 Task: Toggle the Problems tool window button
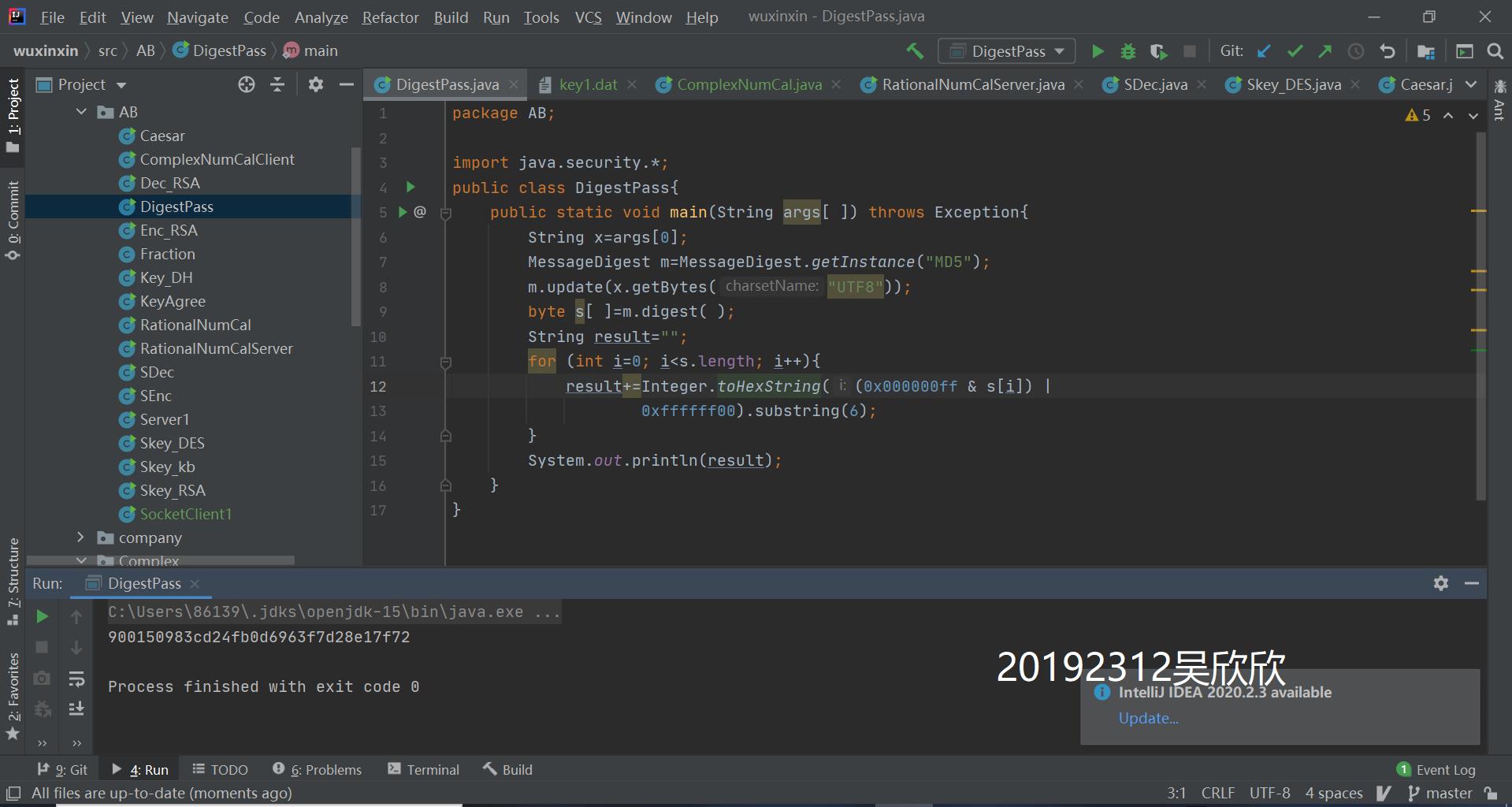(317, 769)
